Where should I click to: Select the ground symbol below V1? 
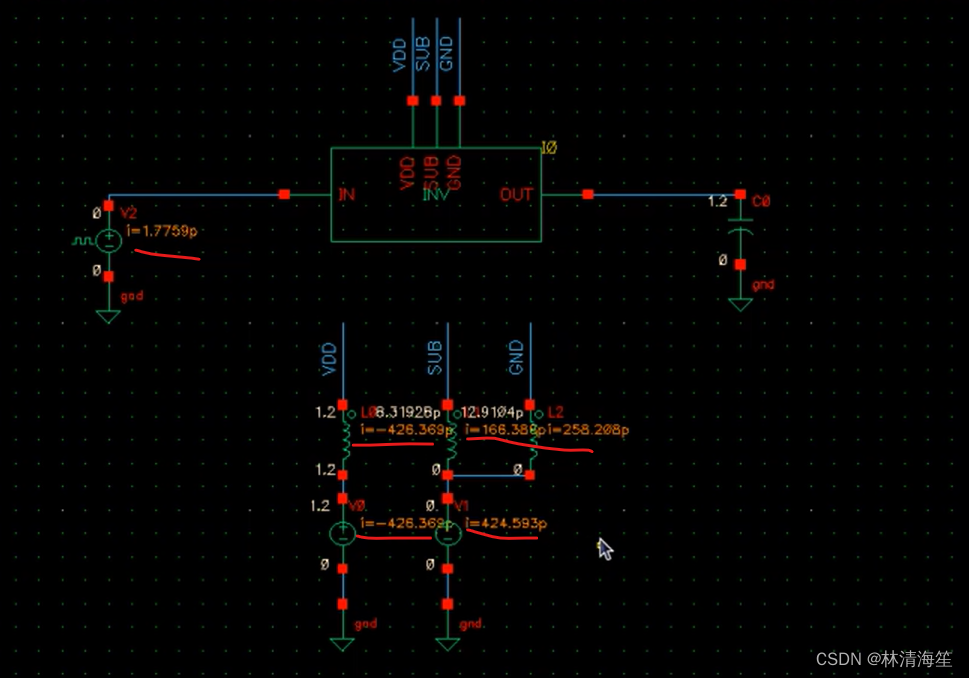[x=447, y=645]
